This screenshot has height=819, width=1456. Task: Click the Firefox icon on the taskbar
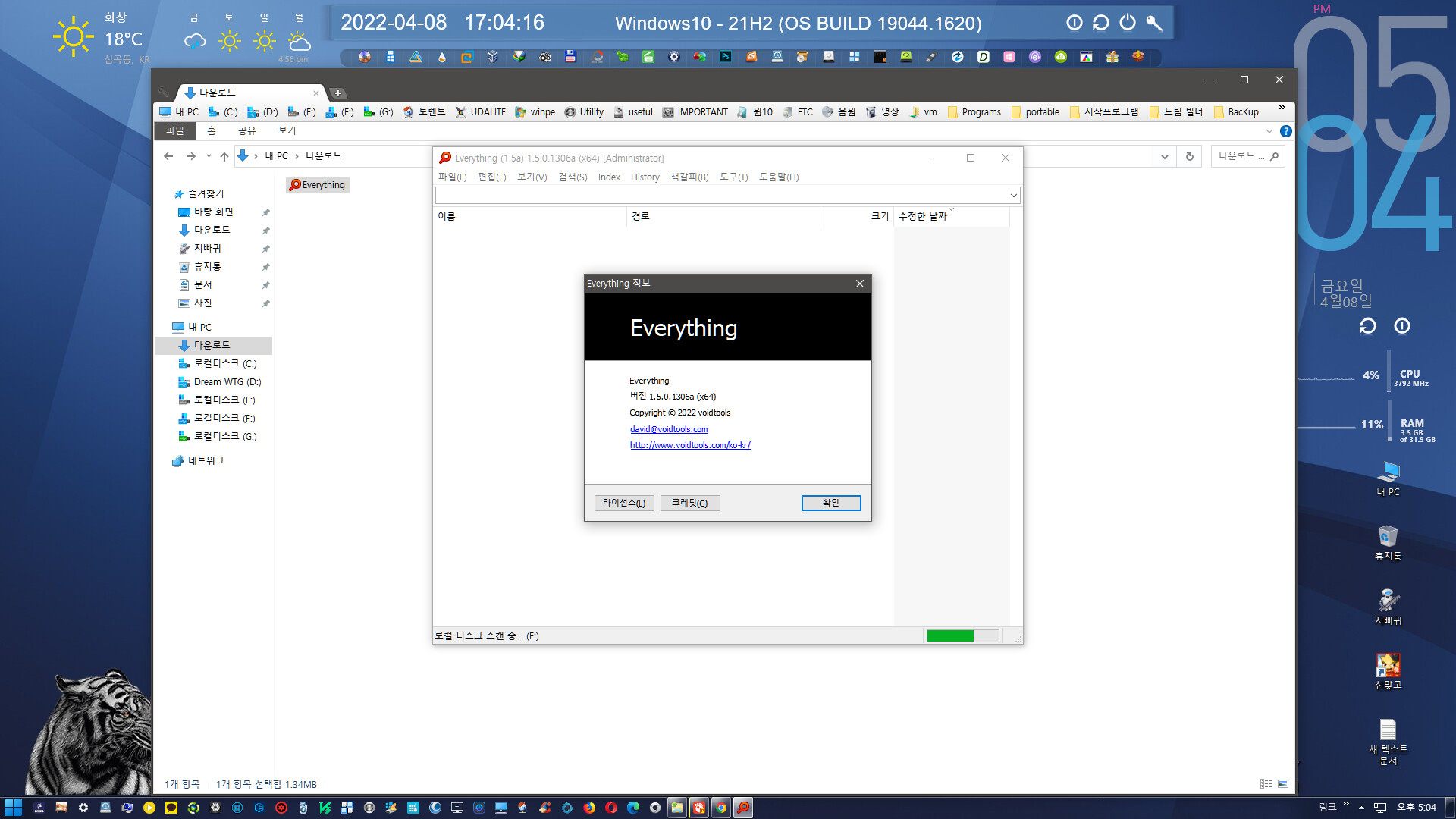pyautogui.click(x=589, y=808)
